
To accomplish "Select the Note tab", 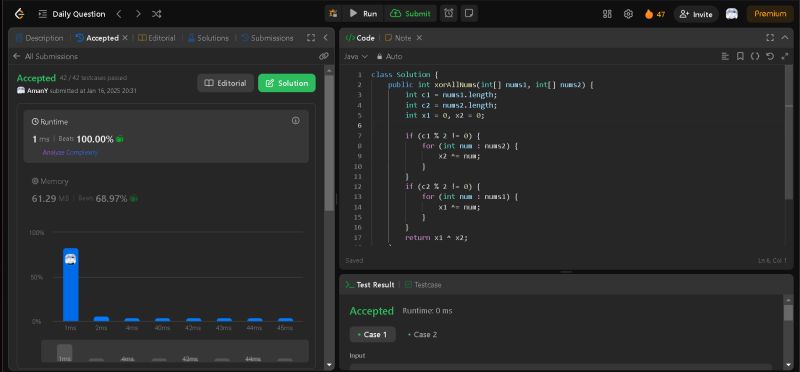I will click(x=398, y=38).
